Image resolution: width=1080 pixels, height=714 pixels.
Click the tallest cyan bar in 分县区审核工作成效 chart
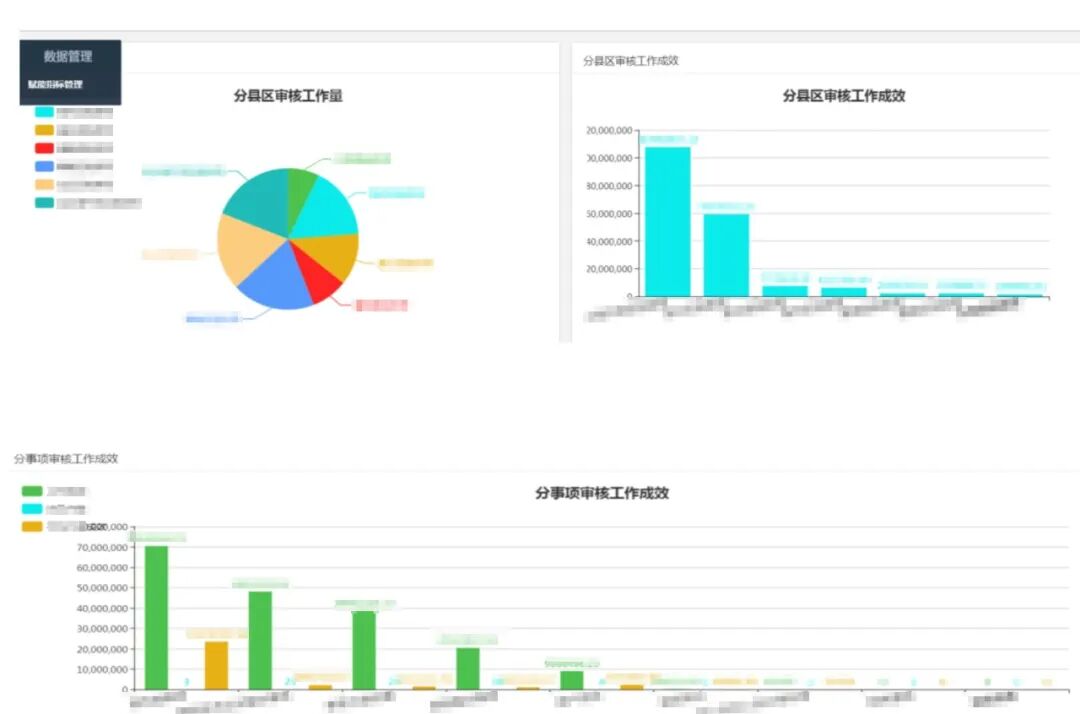click(667, 221)
